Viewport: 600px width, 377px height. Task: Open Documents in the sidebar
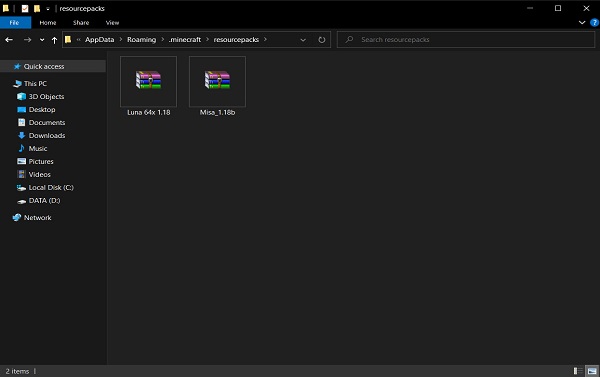[47, 122]
